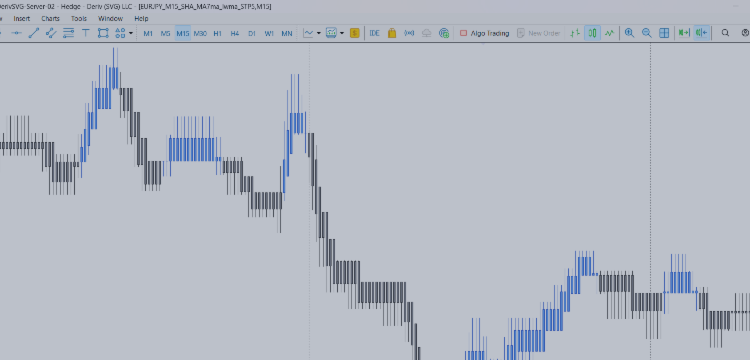Image resolution: width=750 pixels, height=360 pixels.
Task: Expand the templates dropdown arrow
Action: (x=342, y=33)
